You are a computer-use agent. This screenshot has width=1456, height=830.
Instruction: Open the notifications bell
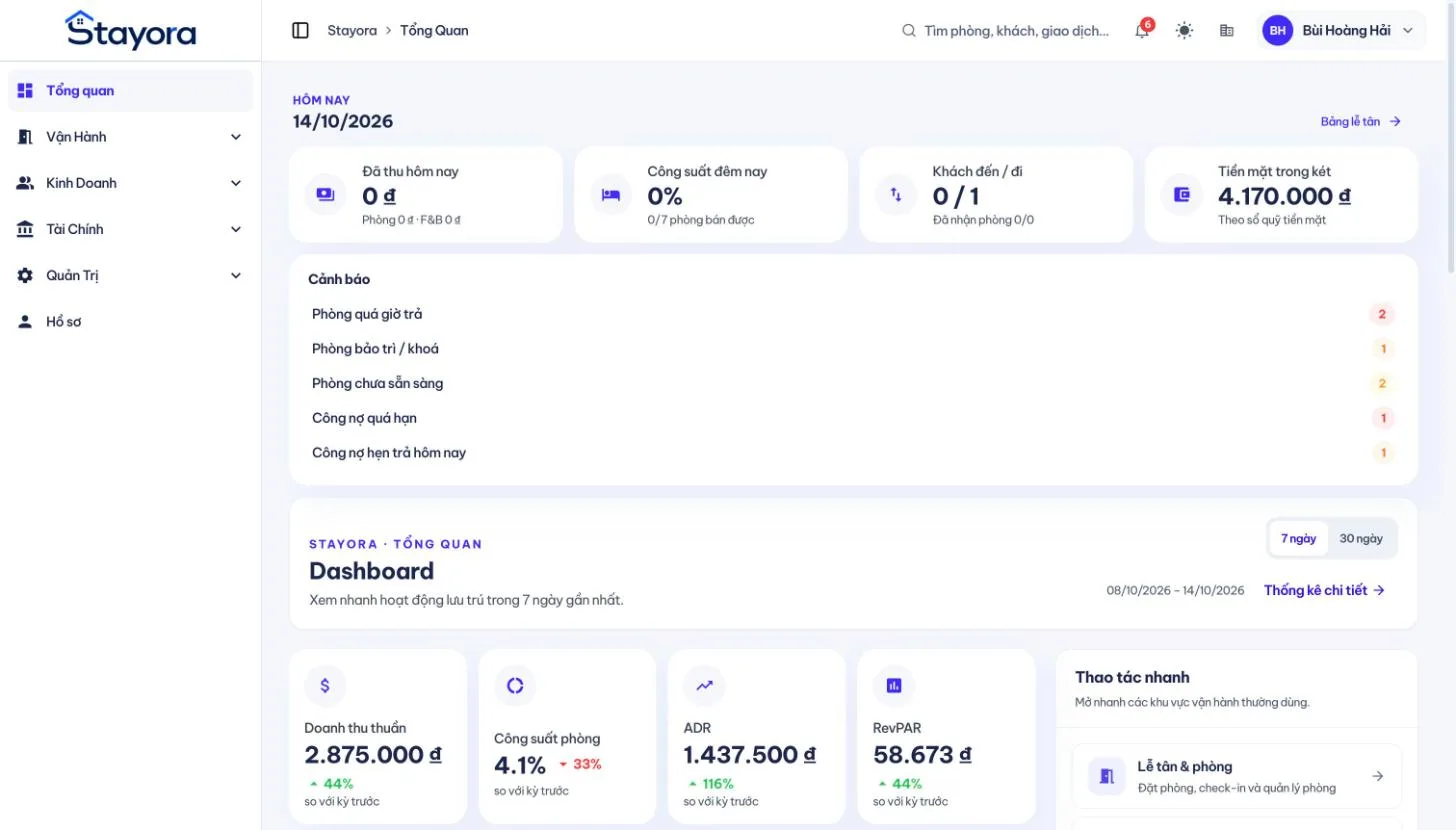pyautogui.click(x=1142, y=30)
